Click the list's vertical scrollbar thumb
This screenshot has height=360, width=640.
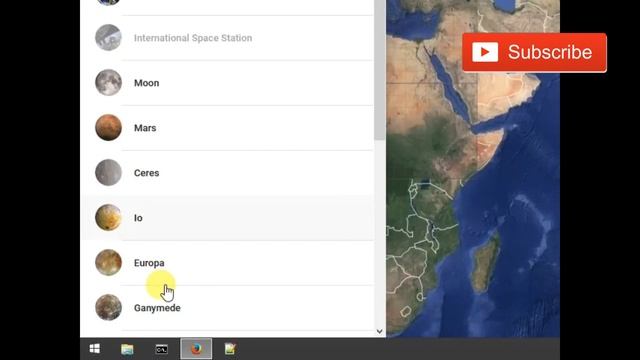(380, 69)
